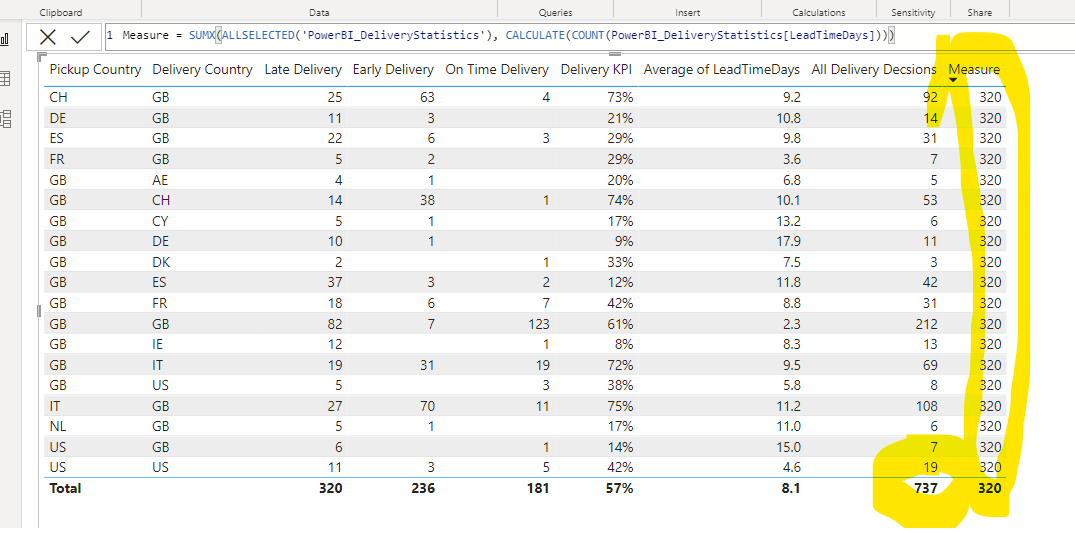Click the sort arrow under Measure header
Screen dimensions: 1075x533
click(952, 80)
